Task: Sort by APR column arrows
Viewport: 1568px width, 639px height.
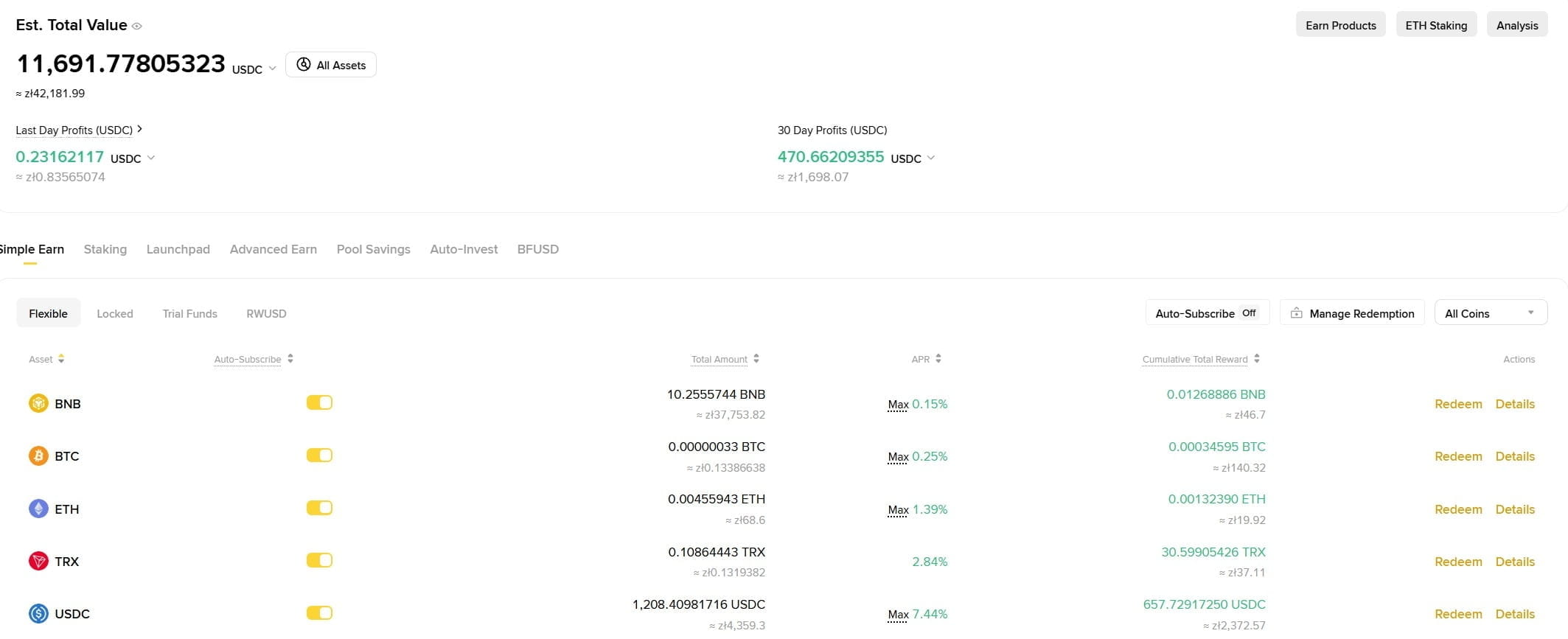Action: (x=938, y=359)
